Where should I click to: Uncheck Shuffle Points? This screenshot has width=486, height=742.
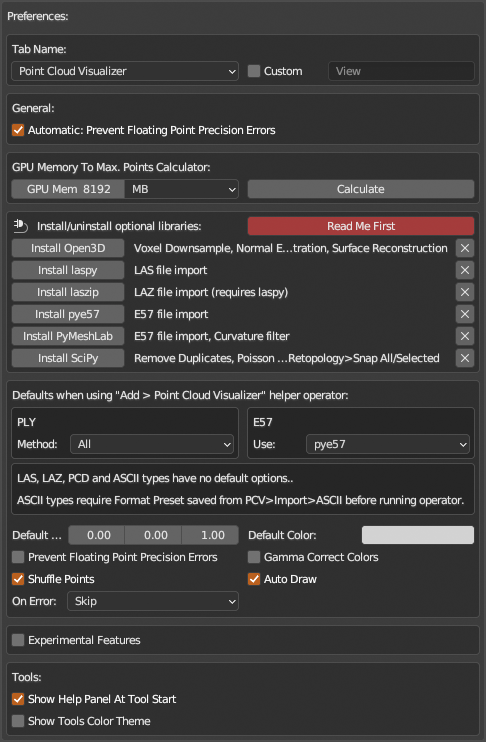click(18, 579)
